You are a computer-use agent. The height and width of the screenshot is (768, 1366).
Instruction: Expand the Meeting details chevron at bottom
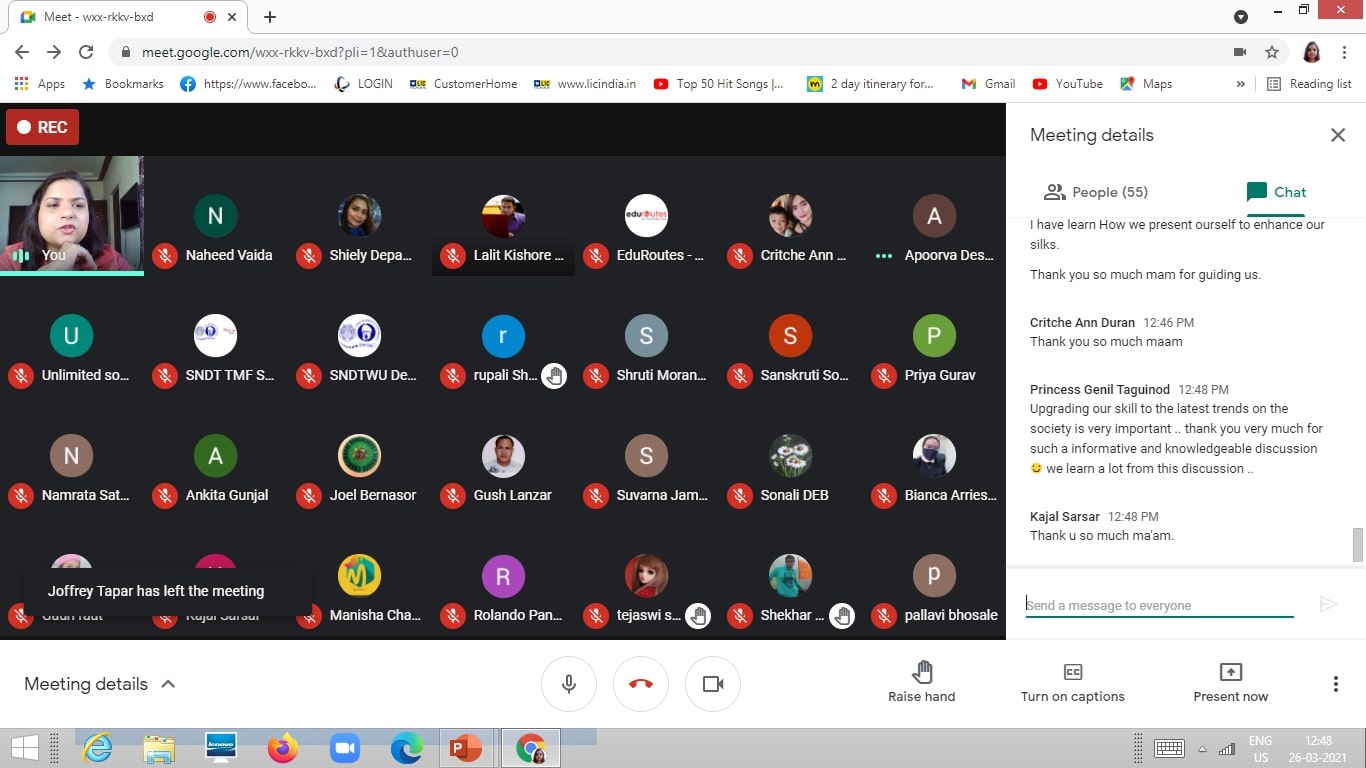pos(168,684)
